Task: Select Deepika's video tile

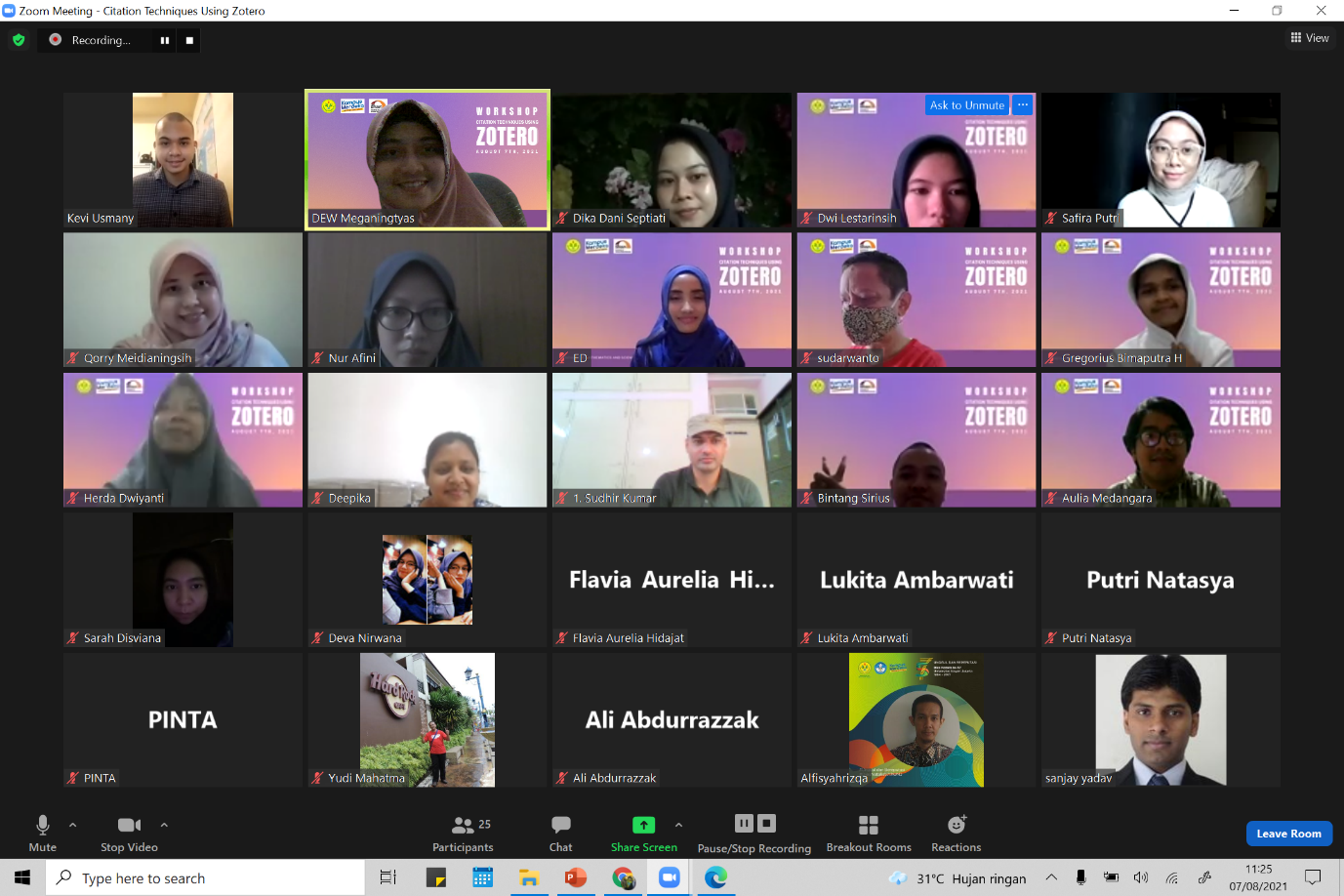Action: pos(428,440)
